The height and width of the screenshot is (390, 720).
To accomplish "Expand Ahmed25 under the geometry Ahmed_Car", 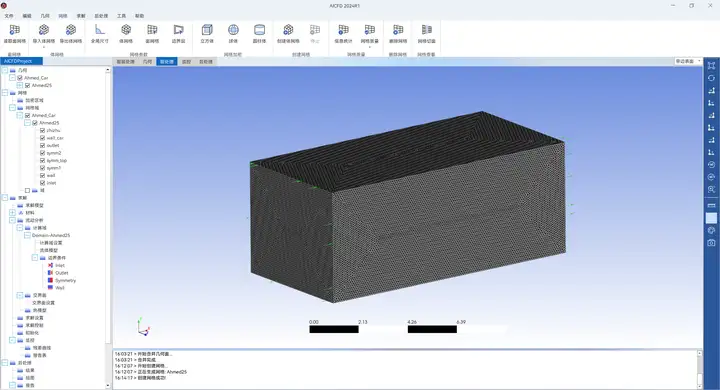I will click(20, 85).
